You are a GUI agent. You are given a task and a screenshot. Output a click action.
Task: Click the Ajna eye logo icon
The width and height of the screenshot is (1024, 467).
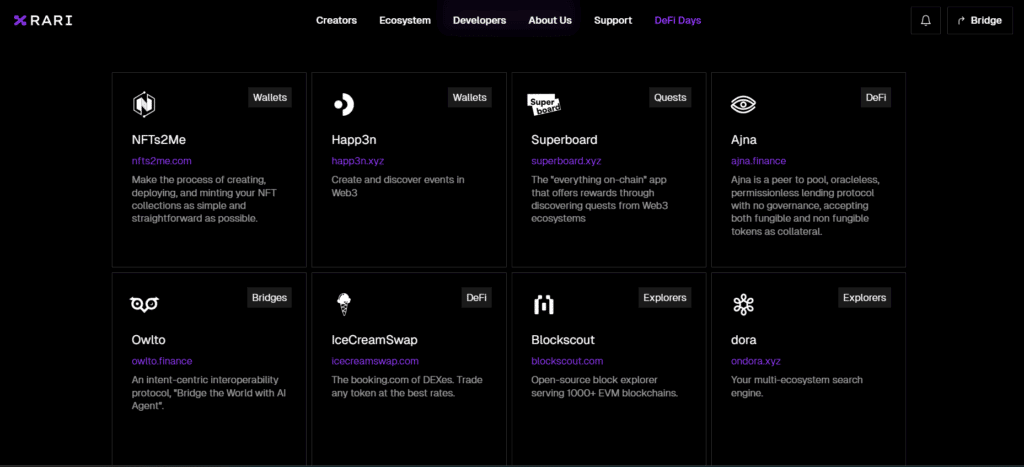click(743, 104)
